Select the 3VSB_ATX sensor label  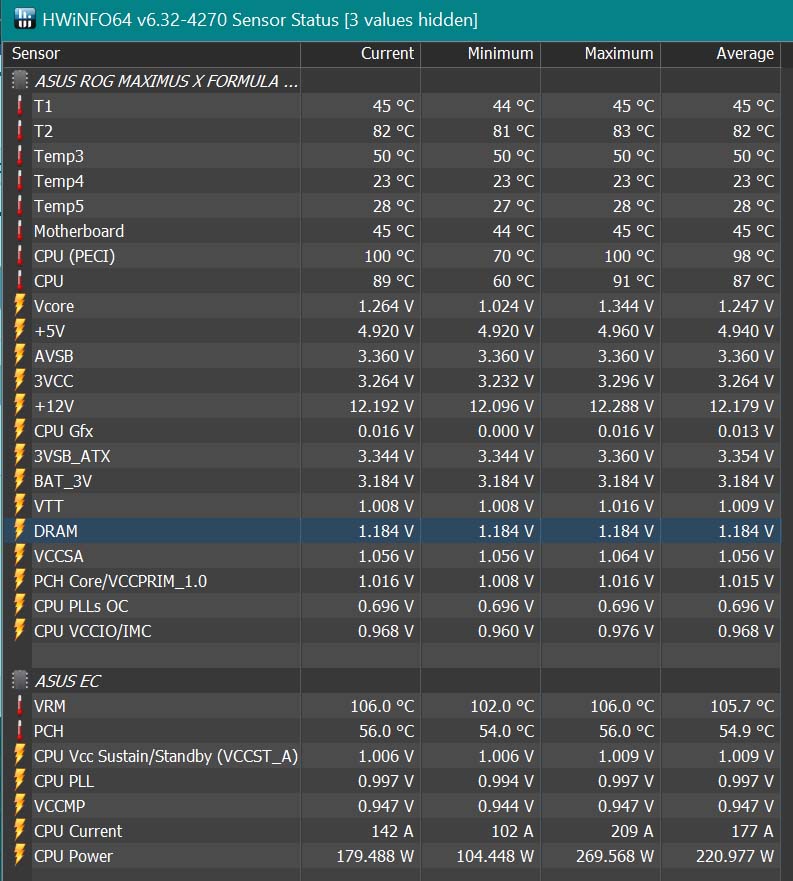click(72, 456)
